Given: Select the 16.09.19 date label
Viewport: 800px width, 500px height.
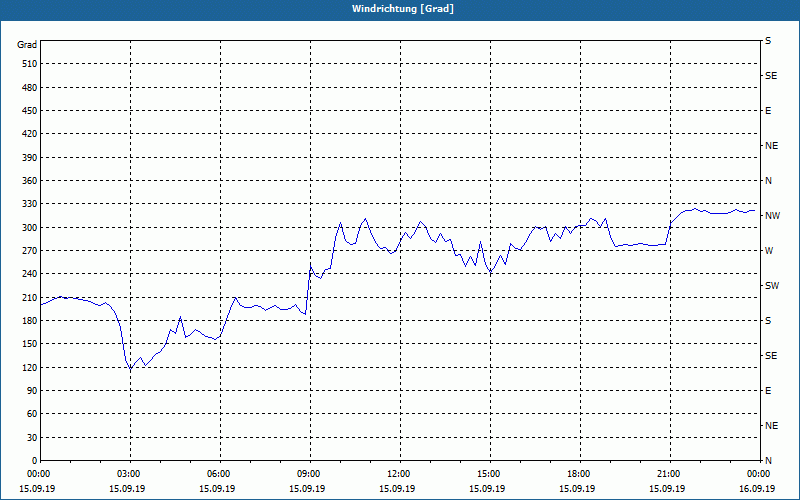Looking at the screenshot, I should click(757, 489).
